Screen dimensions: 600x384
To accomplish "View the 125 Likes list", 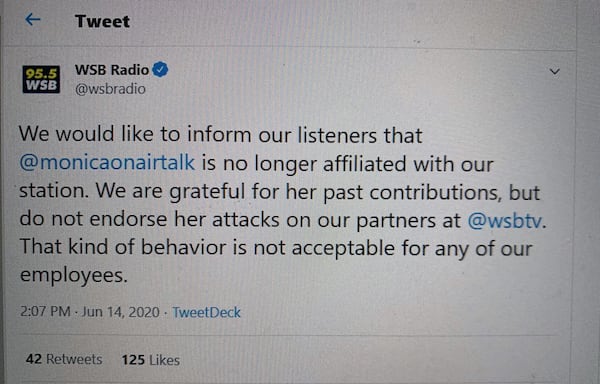I will 150,360.
